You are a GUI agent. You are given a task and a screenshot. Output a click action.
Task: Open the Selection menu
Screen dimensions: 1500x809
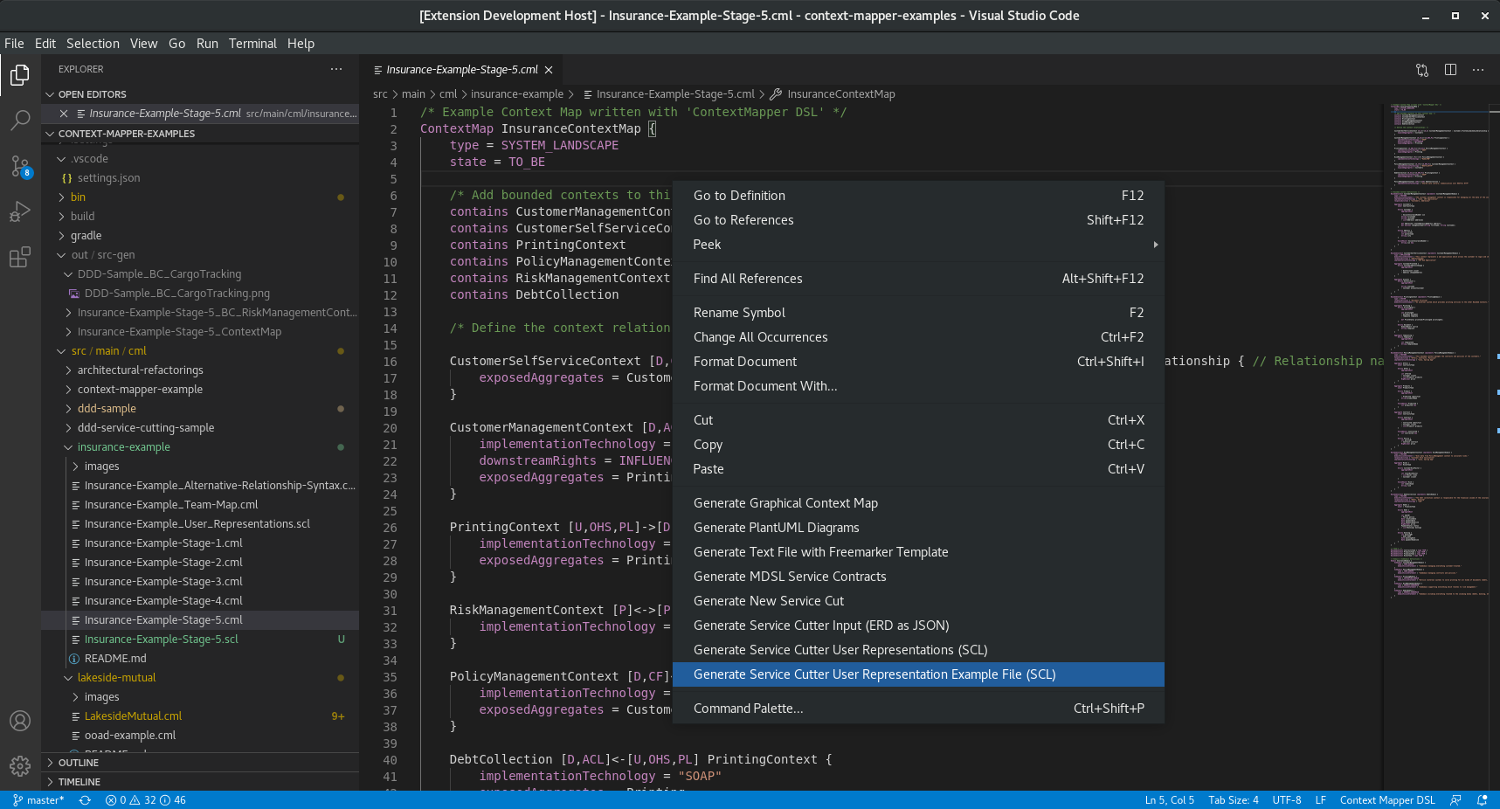93,43
